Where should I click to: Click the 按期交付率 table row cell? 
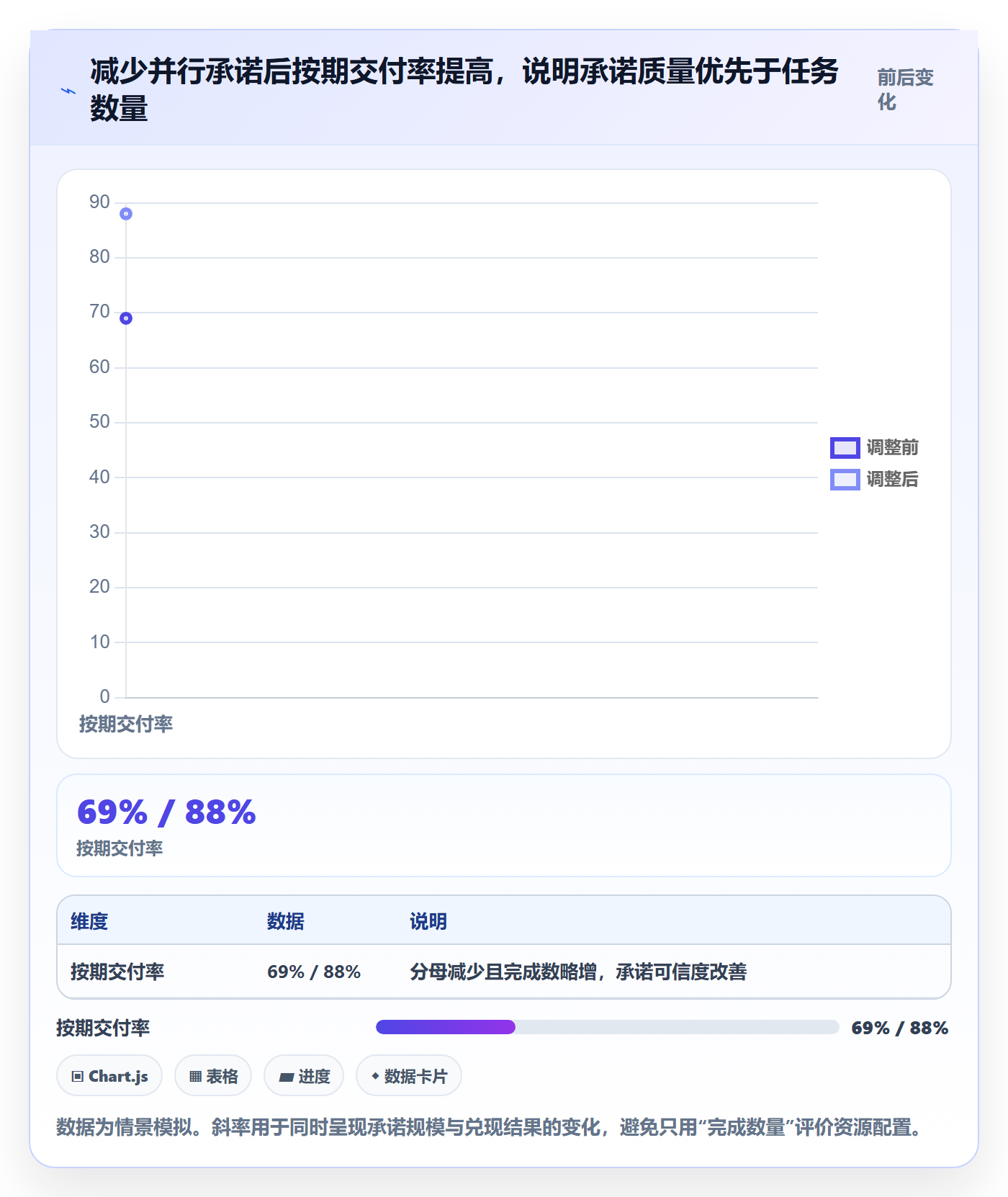pos(117,972)
